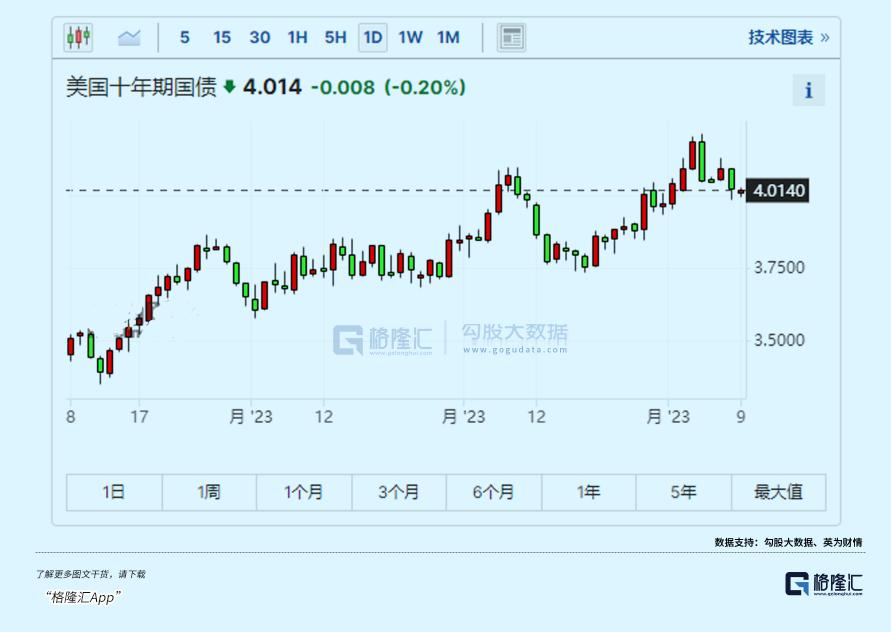This screenshot has height=632, width=891.
Task: Show the 1日 time range
Action: point(114,492)
